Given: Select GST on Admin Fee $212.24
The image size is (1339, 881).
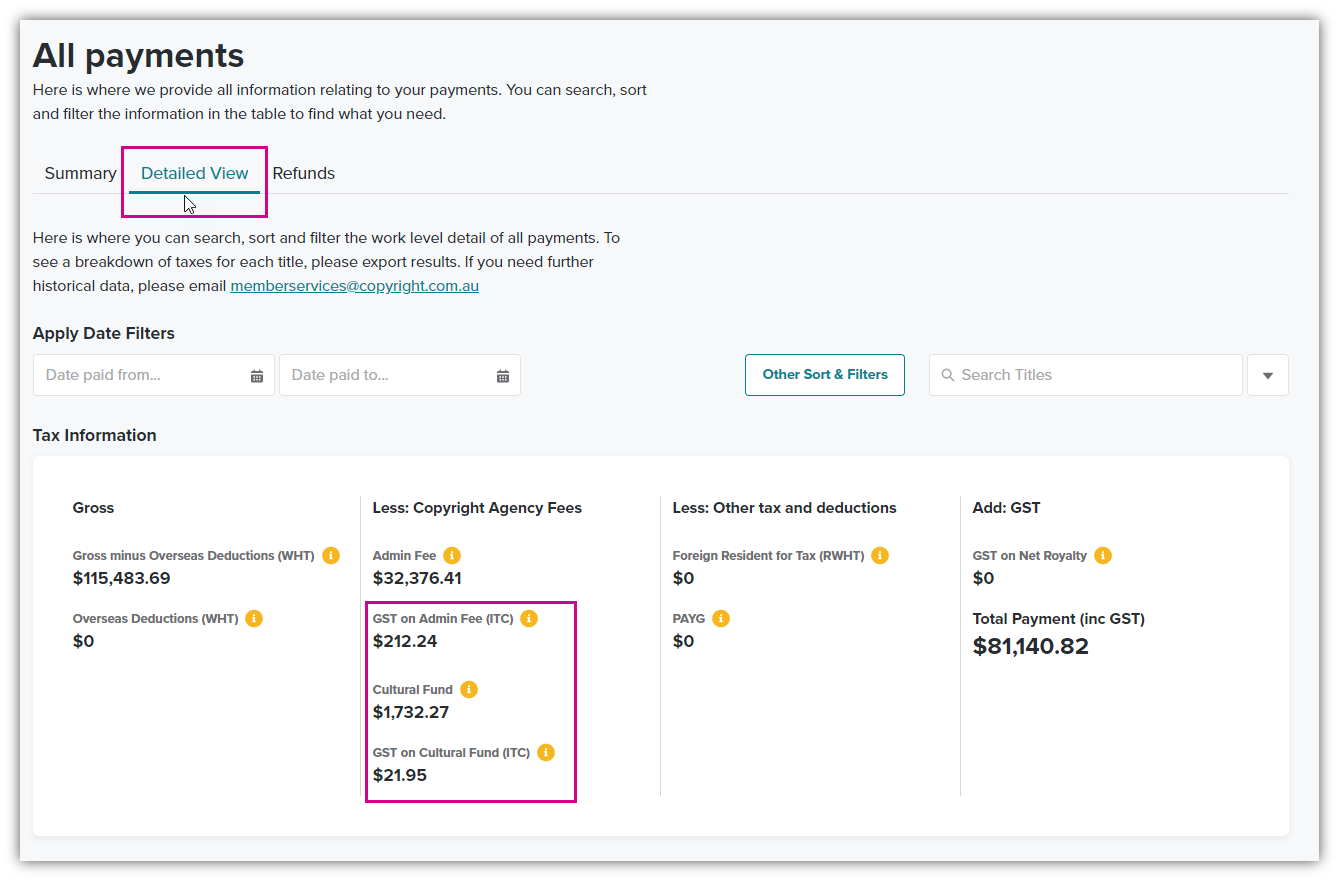Looking at the screenshot, I should click(405, 641).
